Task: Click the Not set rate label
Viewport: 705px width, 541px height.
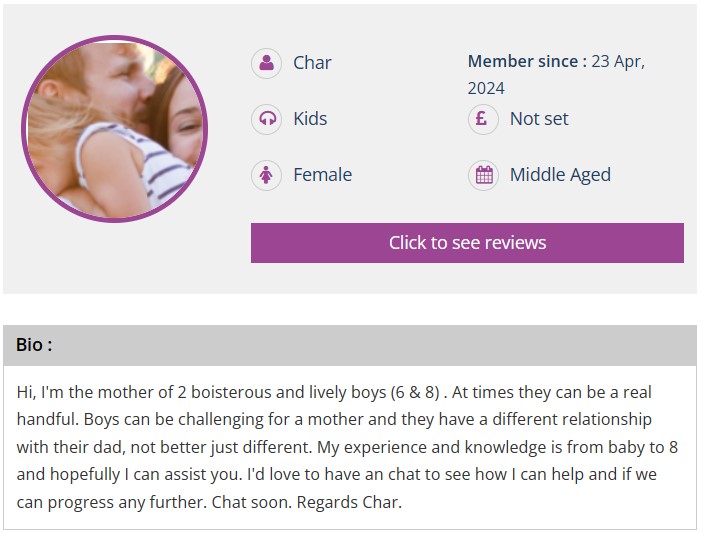Action: tap(539, 119)
